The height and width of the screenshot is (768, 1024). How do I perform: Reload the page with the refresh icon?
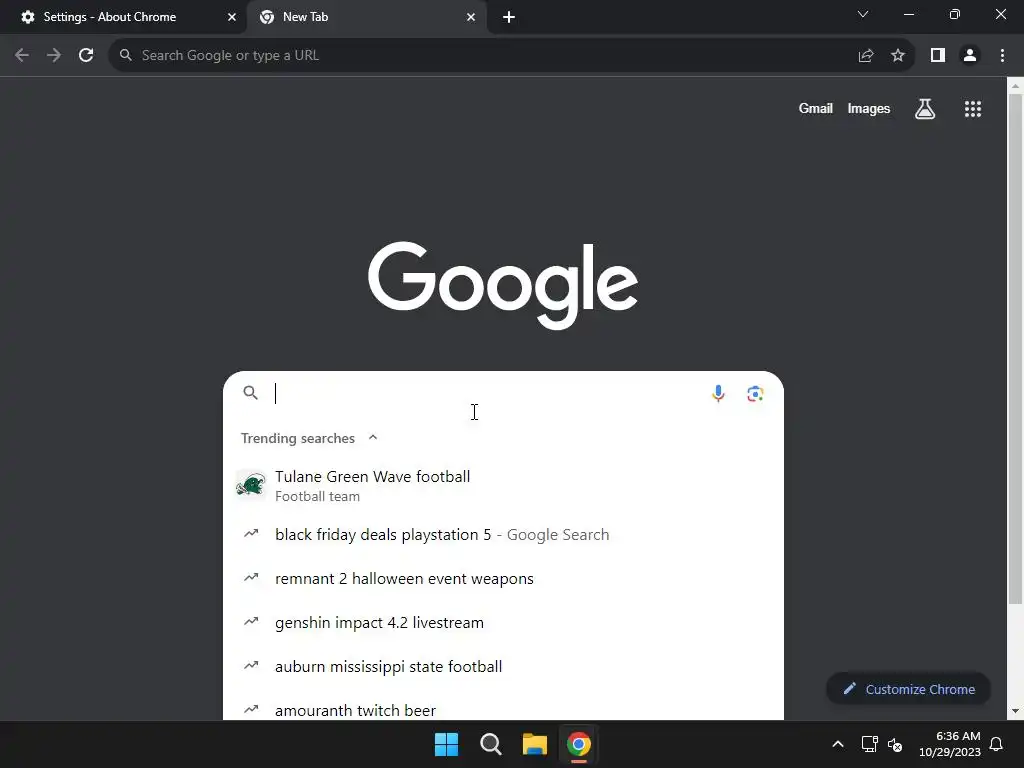(x=86, y=56)
